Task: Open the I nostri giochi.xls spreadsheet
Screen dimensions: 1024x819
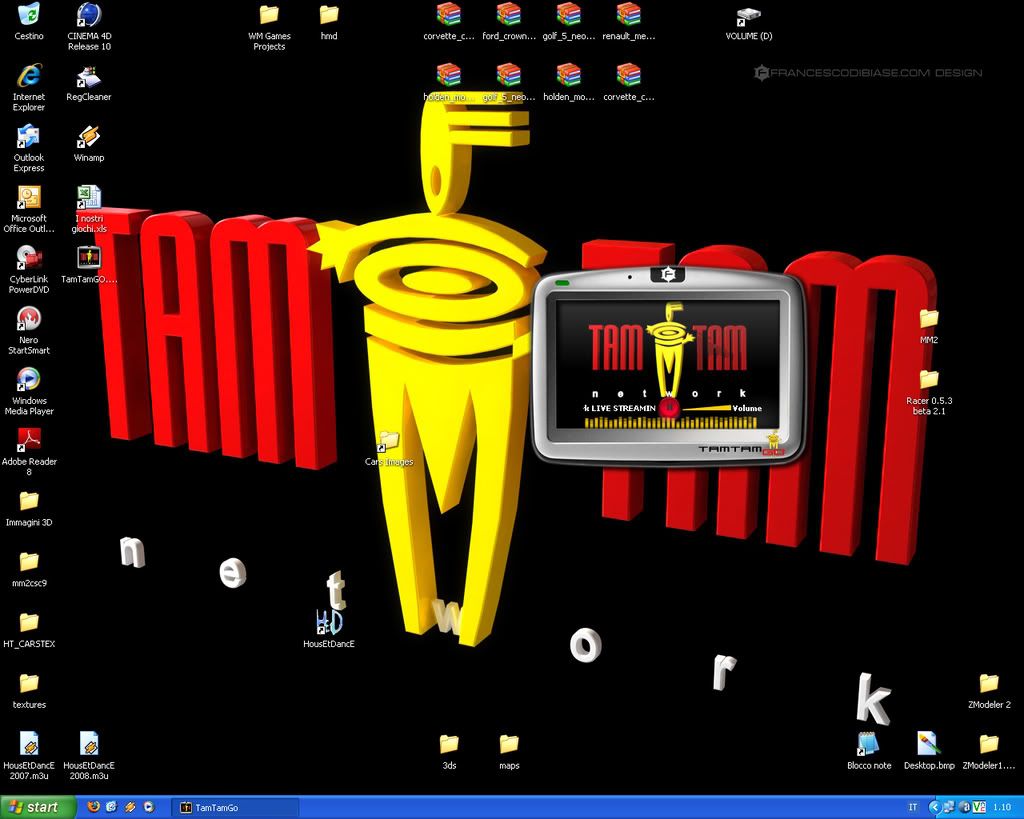Action: click(89, 198)
